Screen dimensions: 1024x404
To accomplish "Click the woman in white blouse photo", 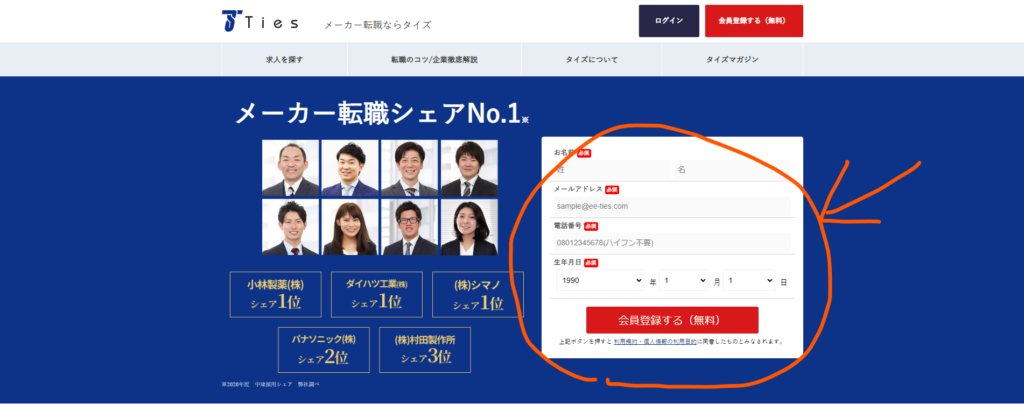I will [x=469, y=227].
